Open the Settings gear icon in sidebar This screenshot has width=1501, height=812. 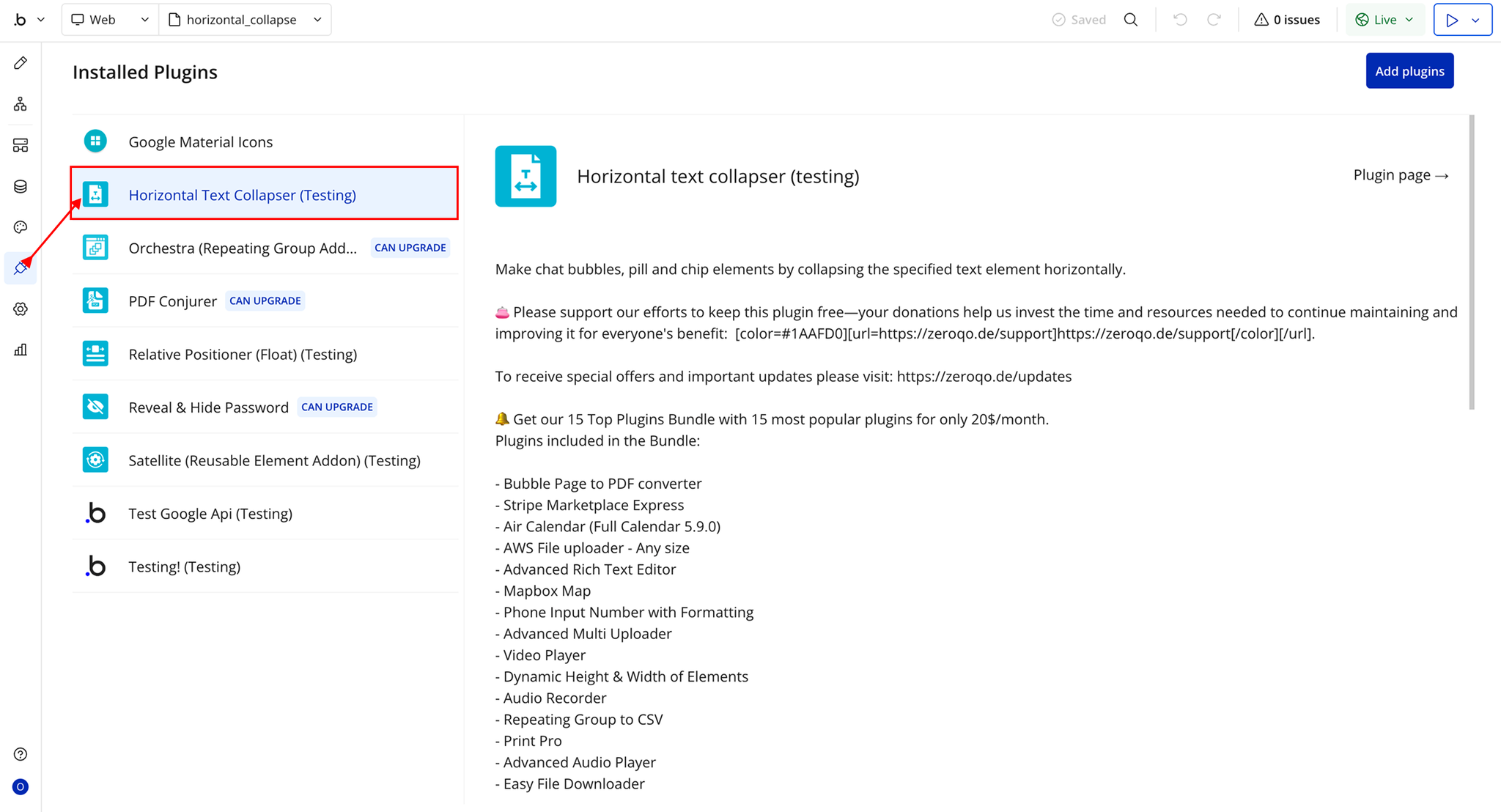tap(21, 309)
